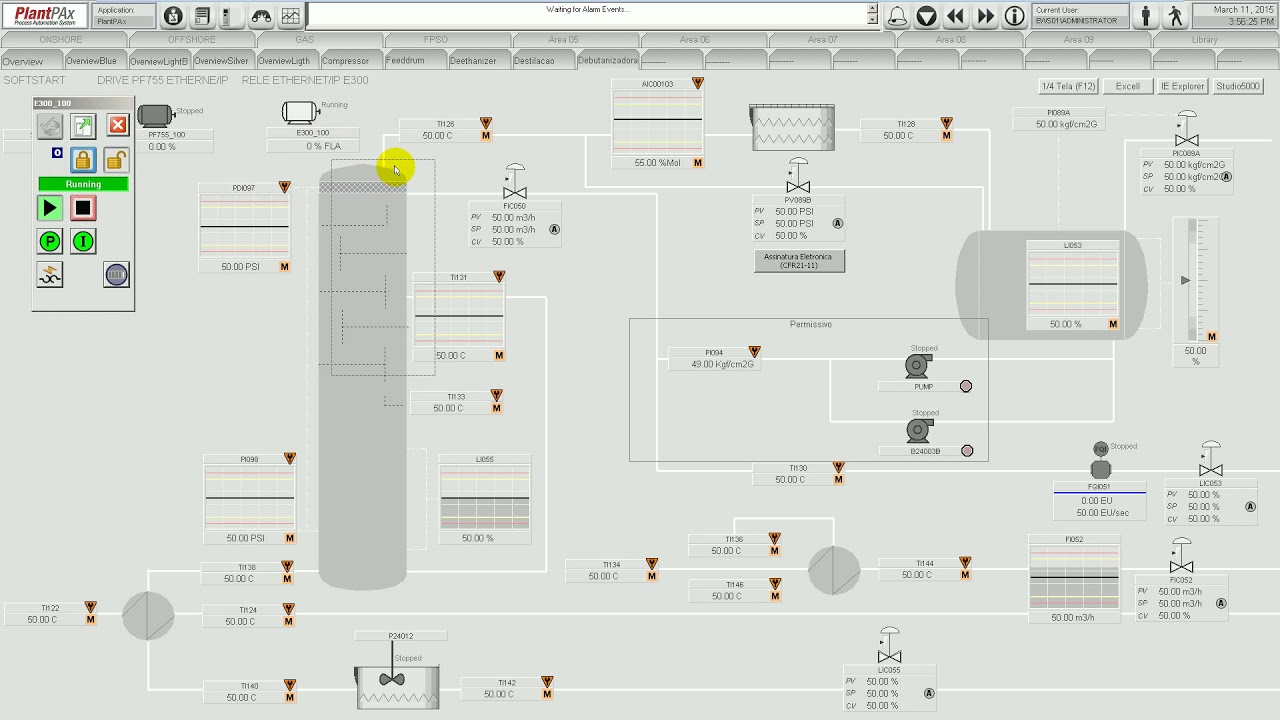
Task: Switch to the OFFSHORE area tab
Action: [x=191, y=40]
